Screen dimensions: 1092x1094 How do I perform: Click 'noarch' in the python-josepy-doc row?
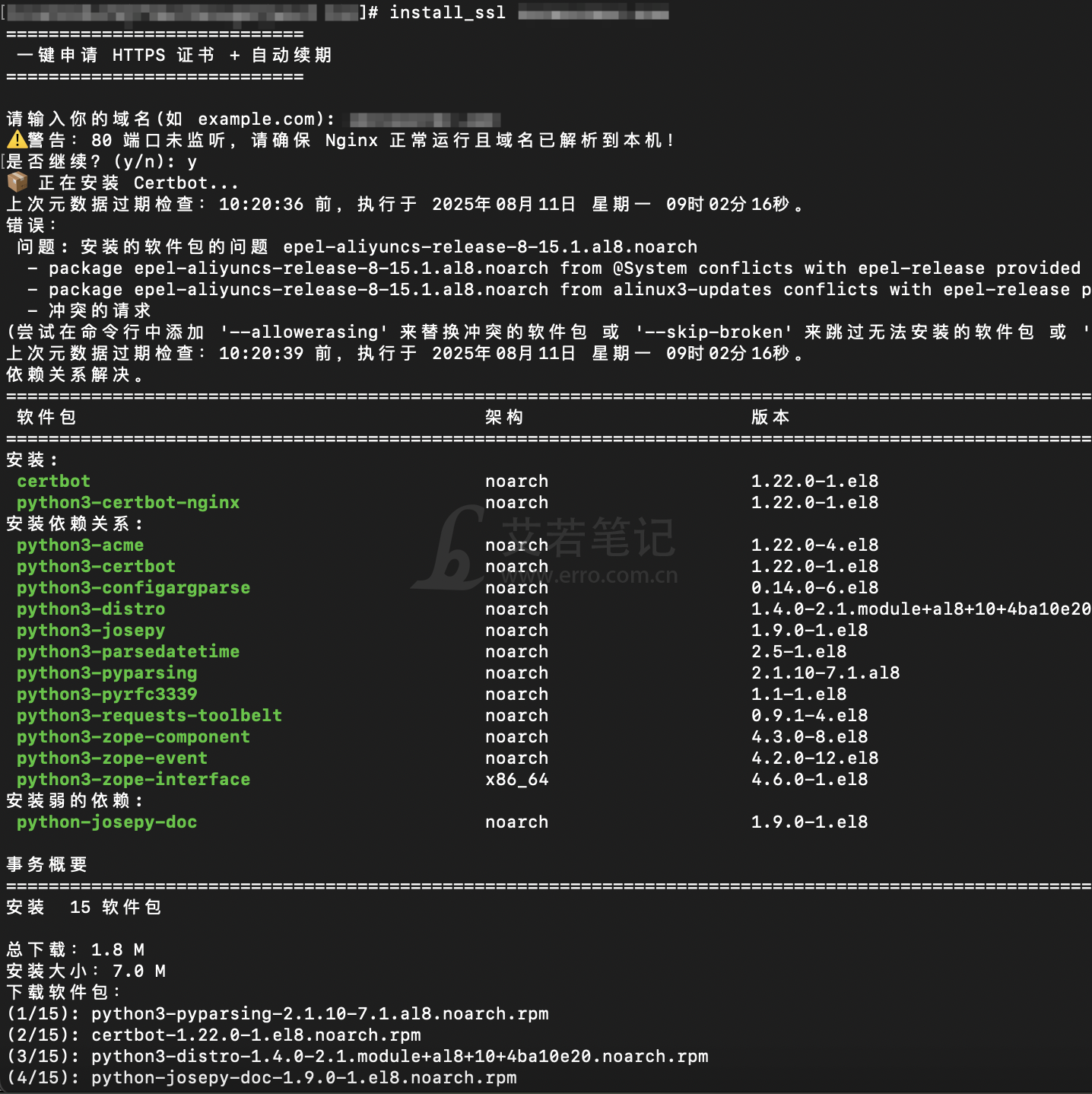[516, 822]
